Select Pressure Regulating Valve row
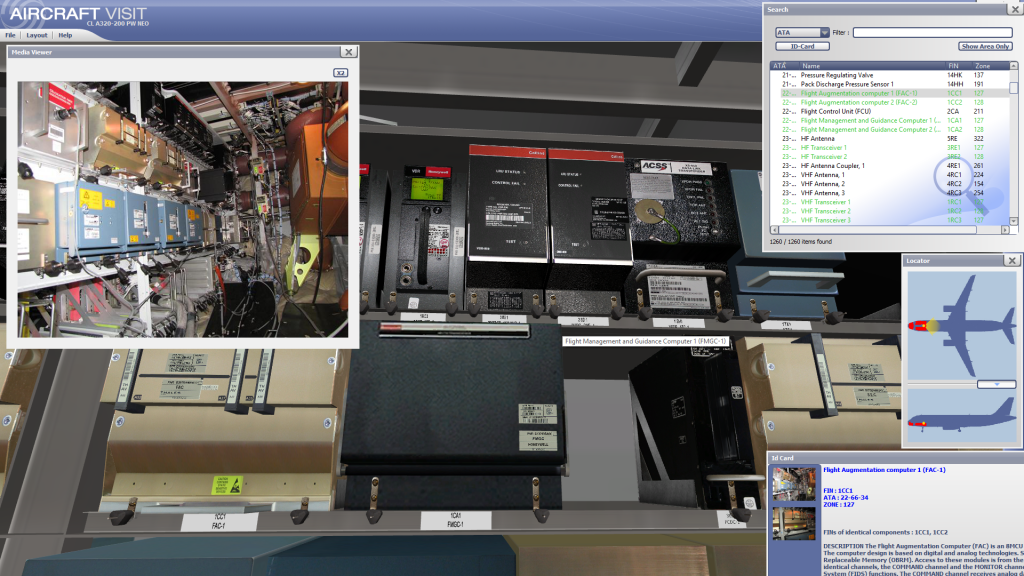Screen dimensions: 1024x576 (x=891, y=75)
